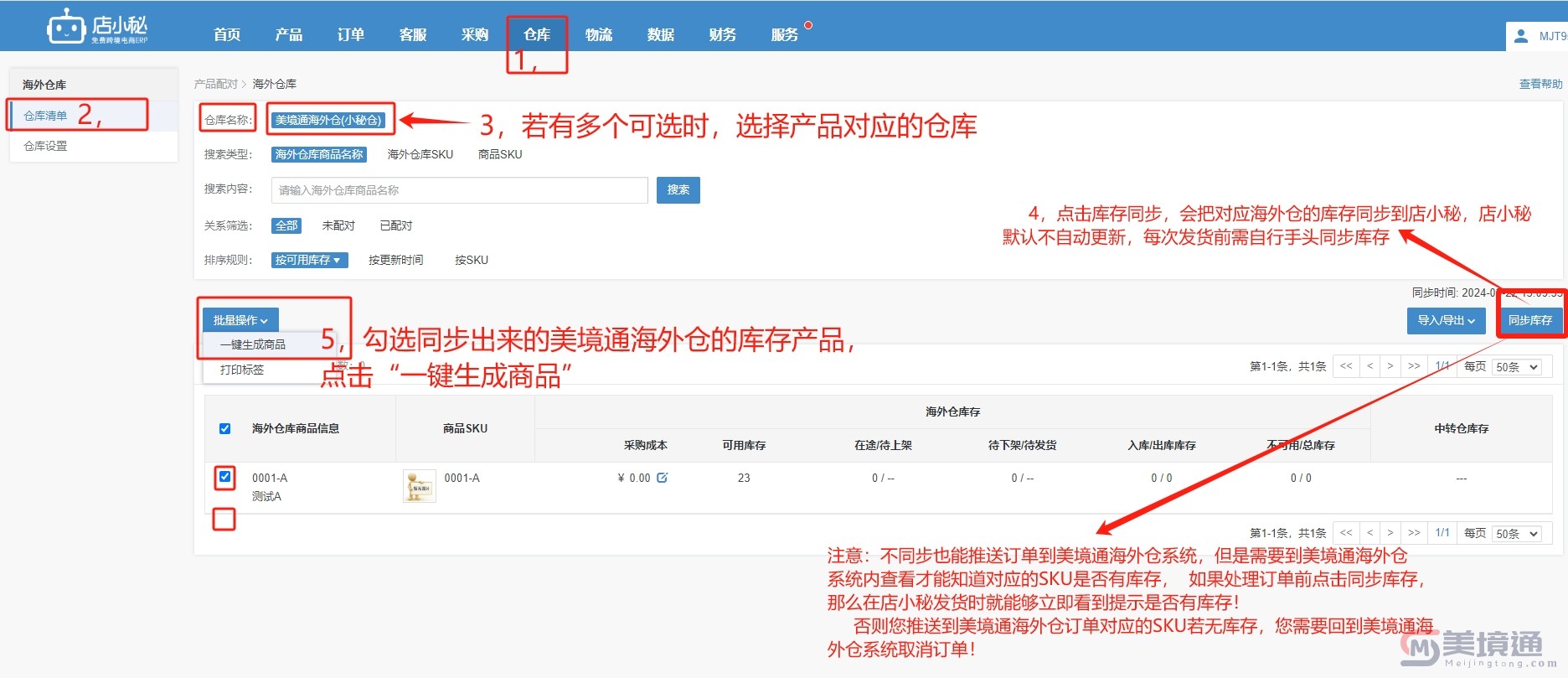Screen dimensions: 1568x678
Task: Filter relation by 全部
Action: click(x=286, y=225)
